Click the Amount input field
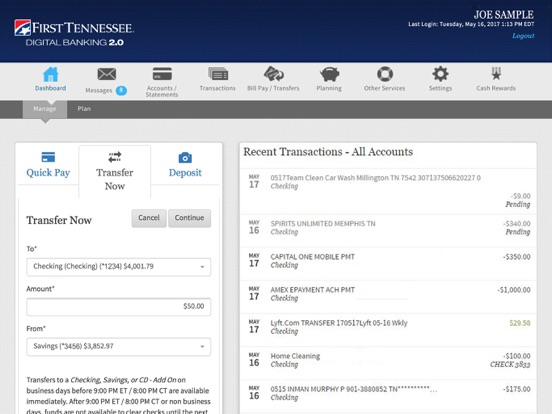Screen dimensions: 552x414 pyautogui.click(x=119, y=306)
